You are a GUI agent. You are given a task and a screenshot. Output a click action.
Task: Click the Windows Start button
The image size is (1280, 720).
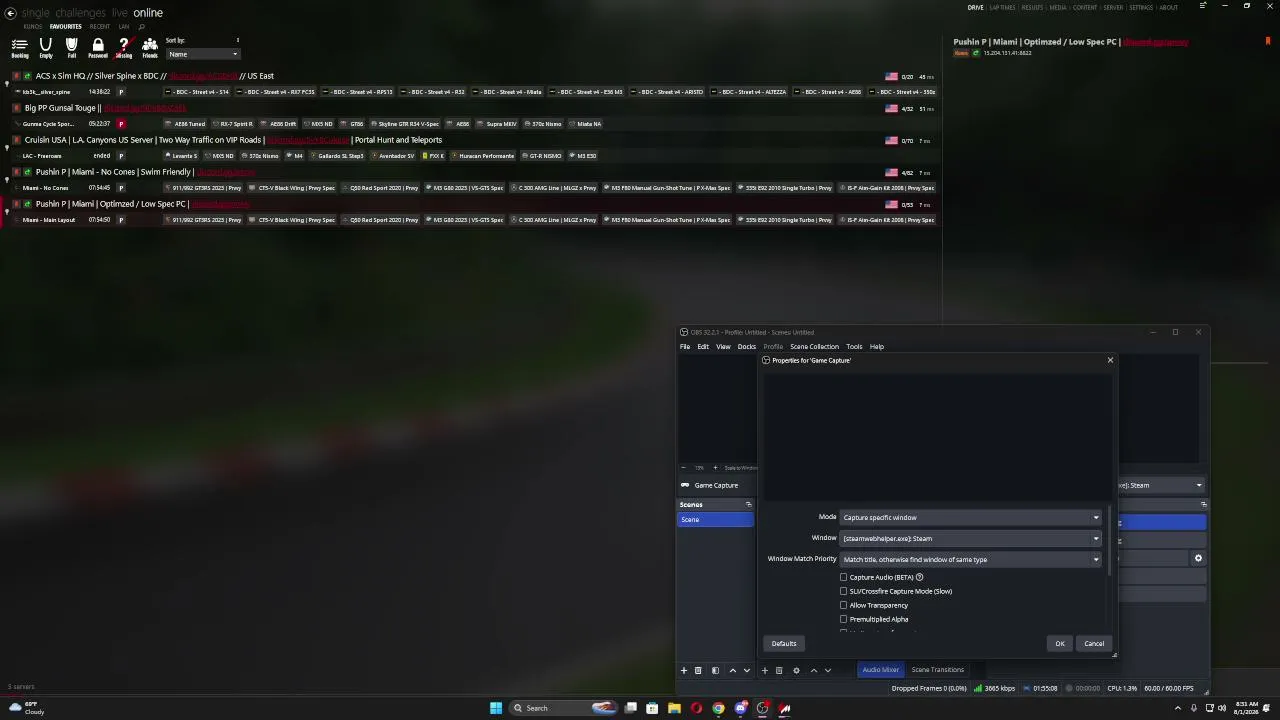pos(495,708)
